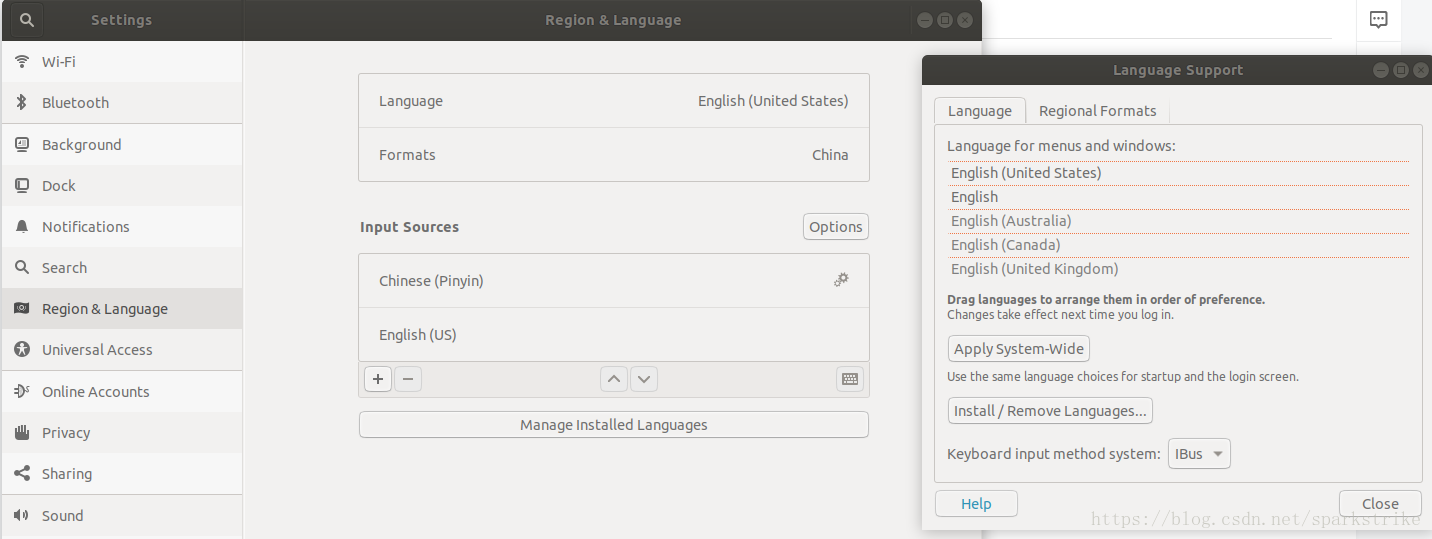Viewport: 1432px width, 539px height.
Task: Click the Wi-Fi icon in the sidebar
Action: [x=22, y=61]
